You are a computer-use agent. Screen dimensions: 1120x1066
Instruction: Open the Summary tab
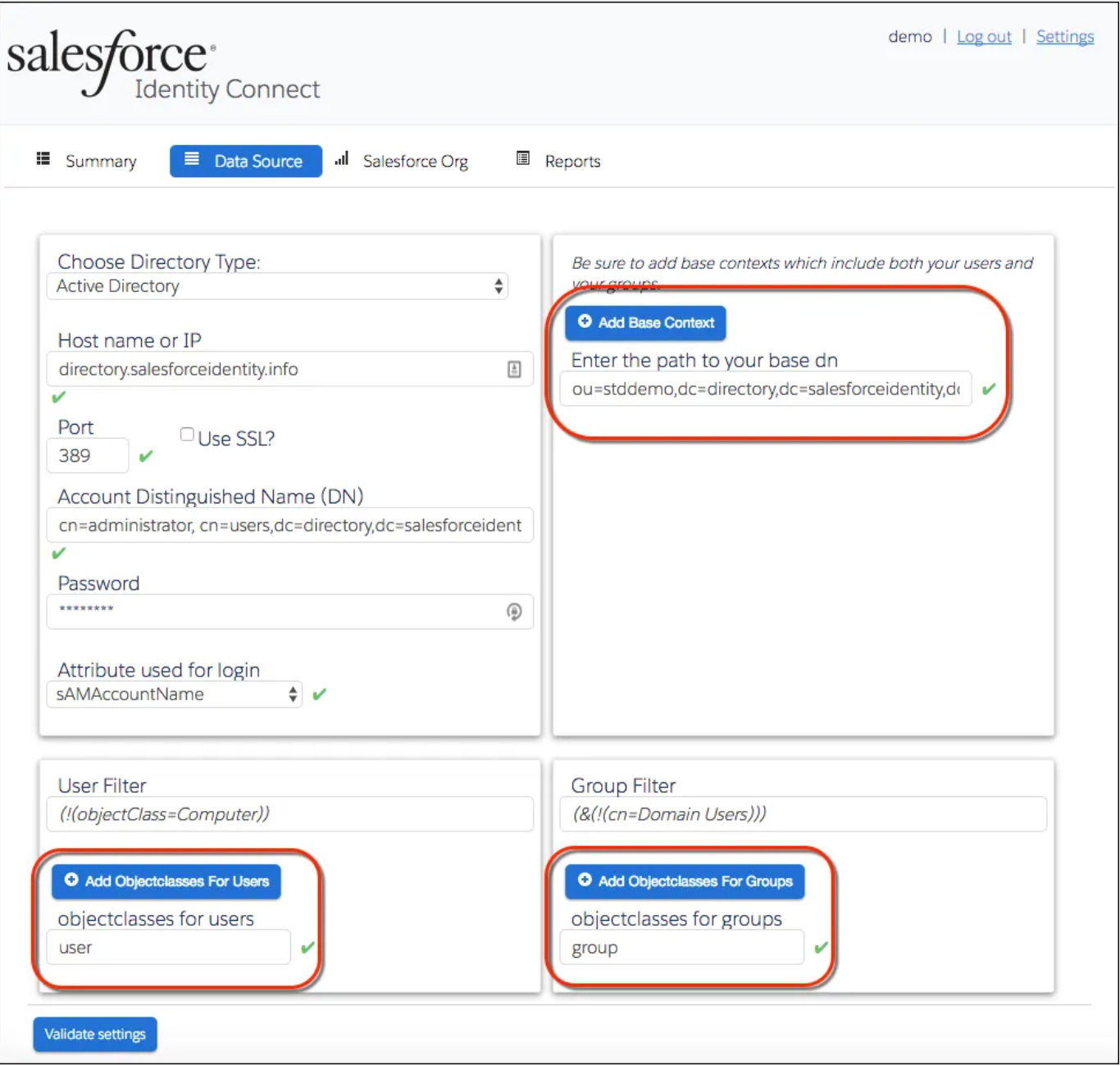[x=86, y=161]
